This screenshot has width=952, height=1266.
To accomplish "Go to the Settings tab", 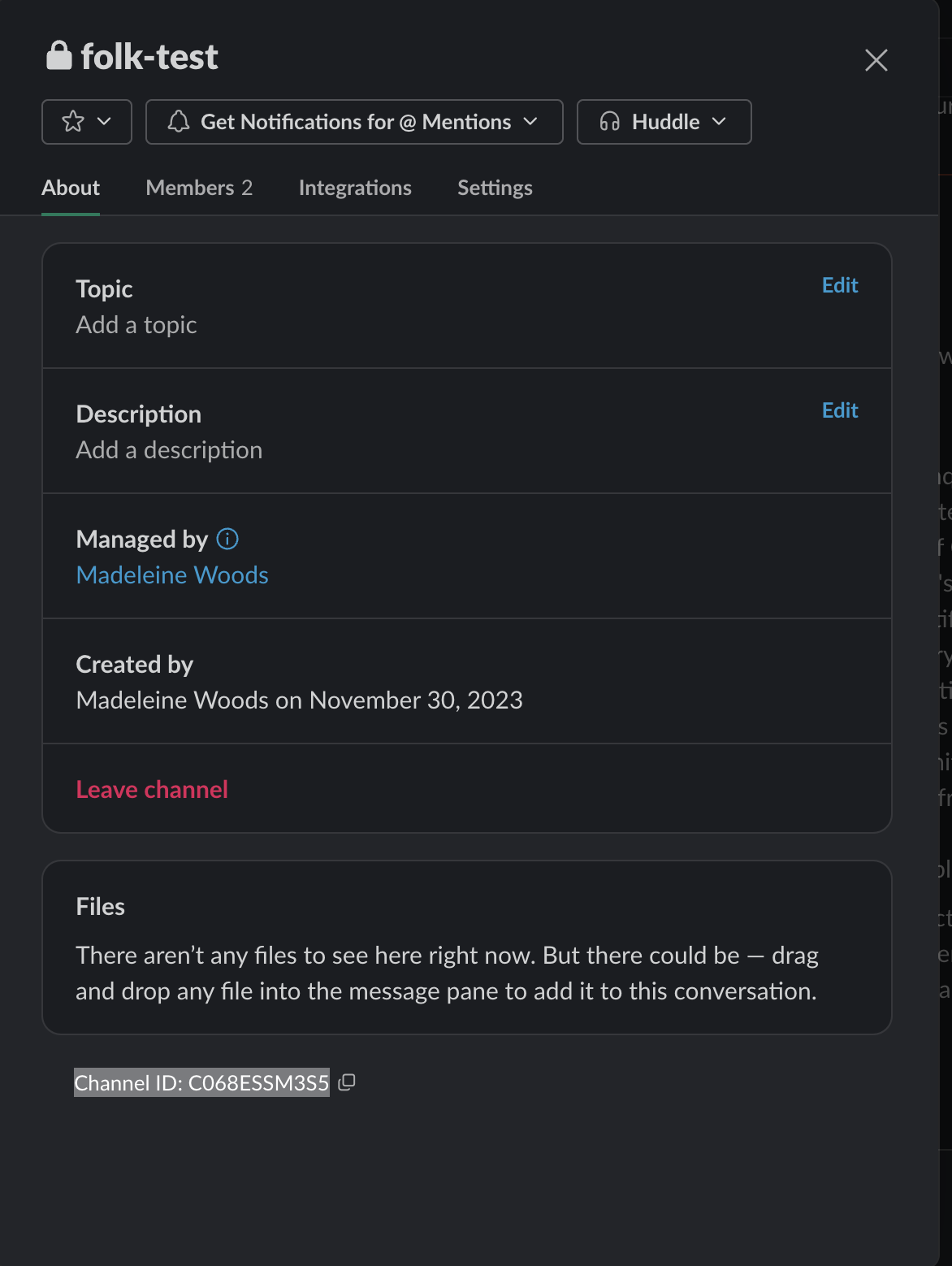I will (495, 188).
